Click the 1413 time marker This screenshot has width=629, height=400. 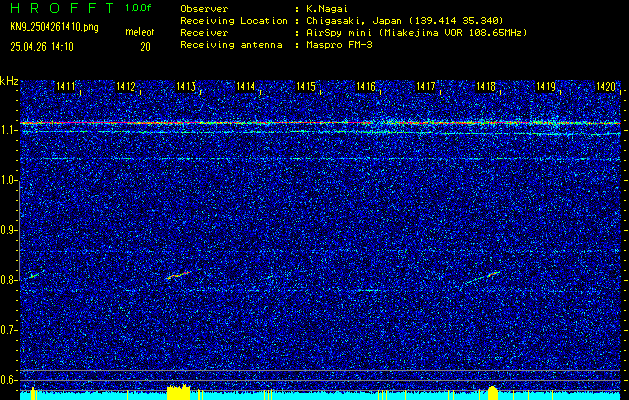186,86
